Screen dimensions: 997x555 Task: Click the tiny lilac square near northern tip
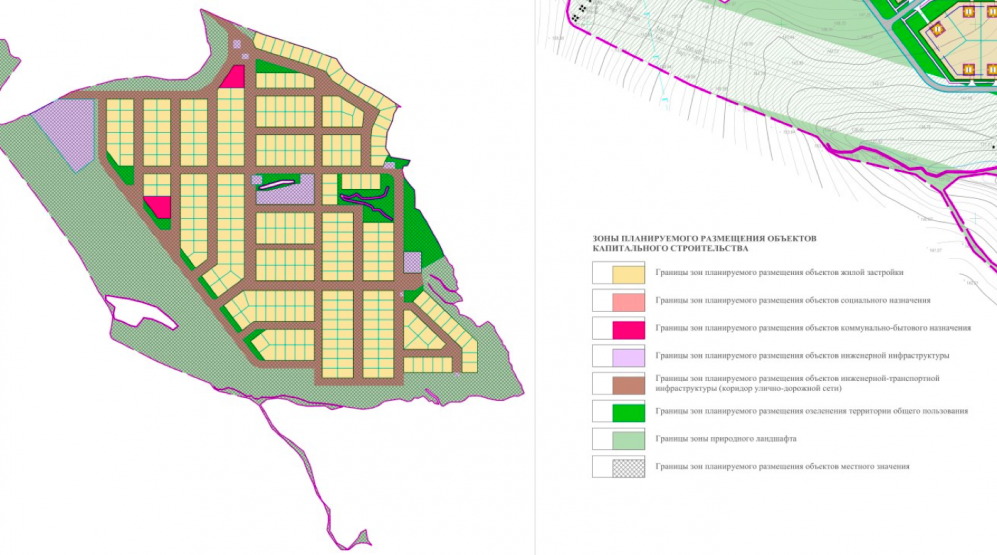click(x=237, y=44)
